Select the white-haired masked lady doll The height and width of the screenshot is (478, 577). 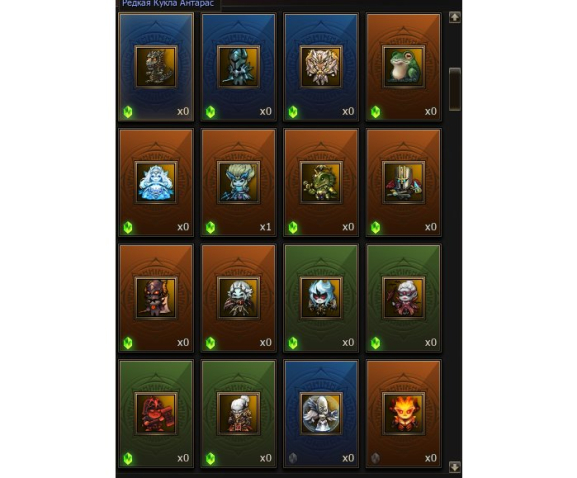pyautogui.click(x=404, y=298)
